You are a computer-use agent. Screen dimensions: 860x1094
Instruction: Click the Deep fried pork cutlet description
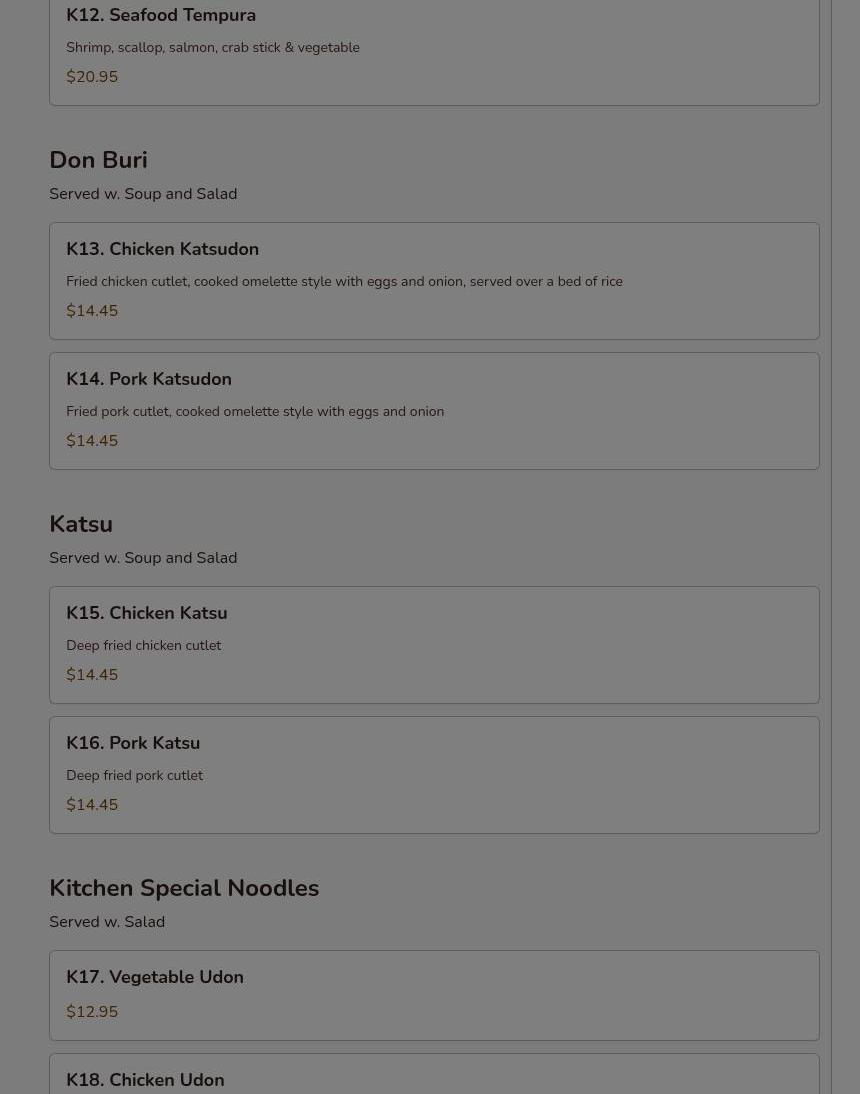pos(135,776)
